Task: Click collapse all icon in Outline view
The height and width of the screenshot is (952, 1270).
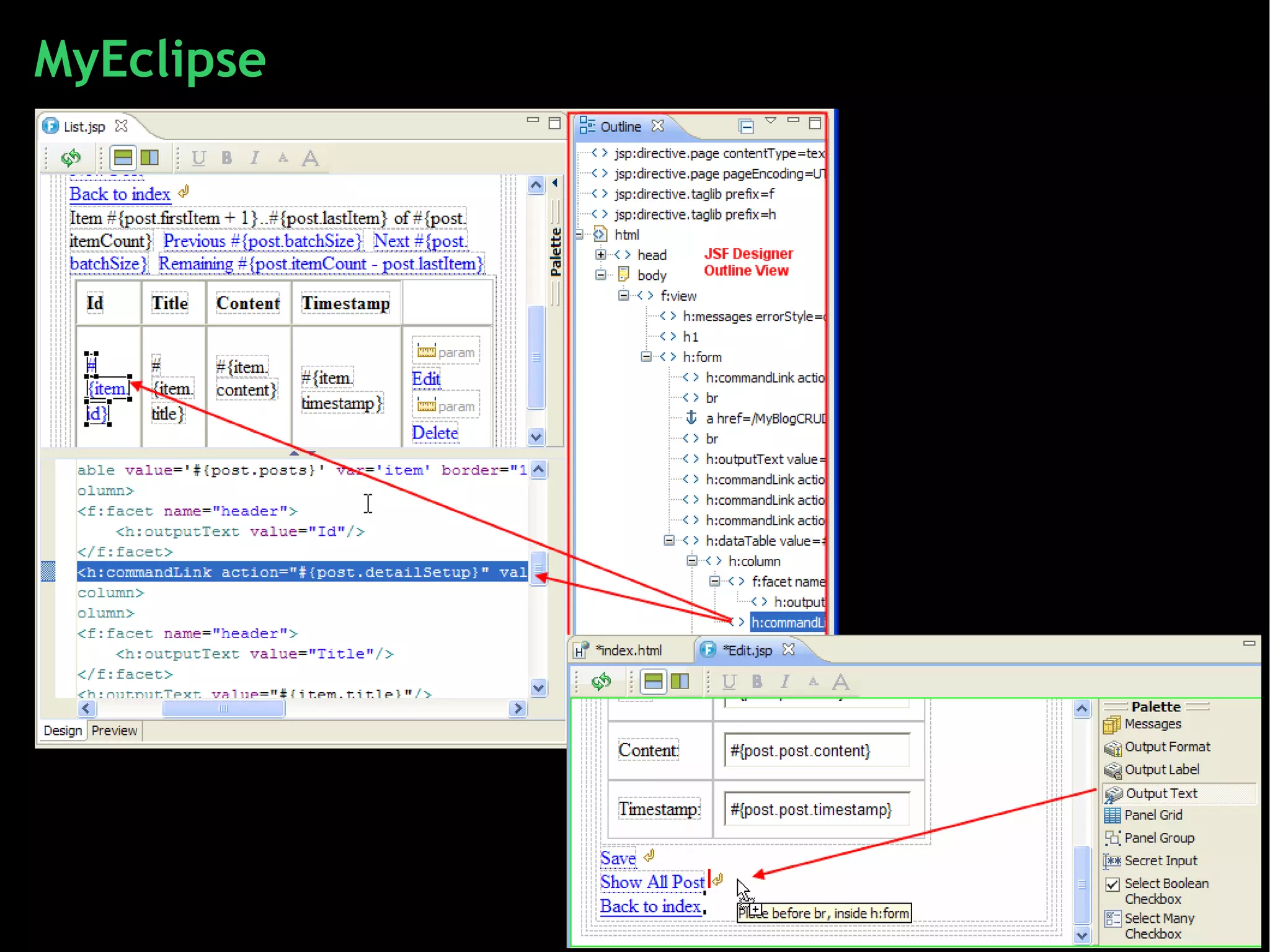Action: [x=746, y=127]
